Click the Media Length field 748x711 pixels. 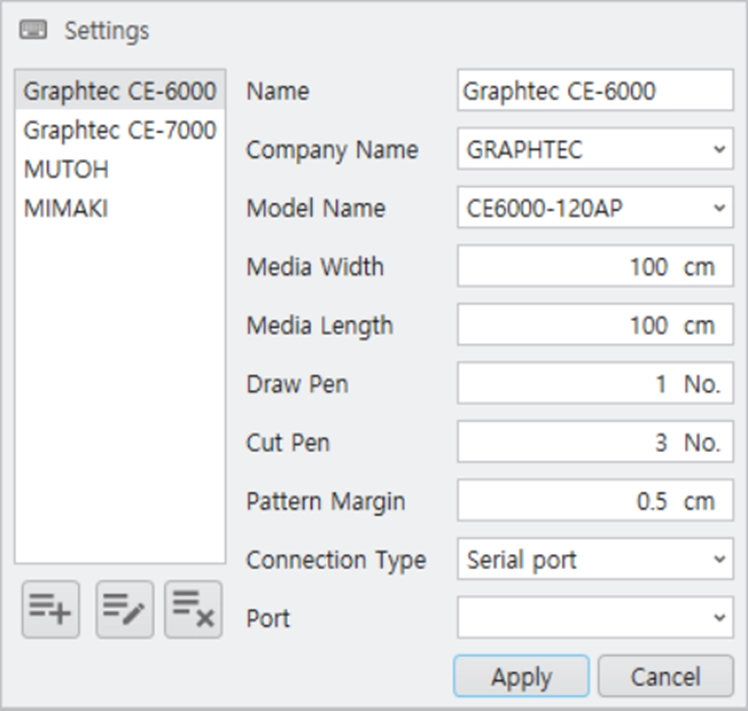click(595, 324)
